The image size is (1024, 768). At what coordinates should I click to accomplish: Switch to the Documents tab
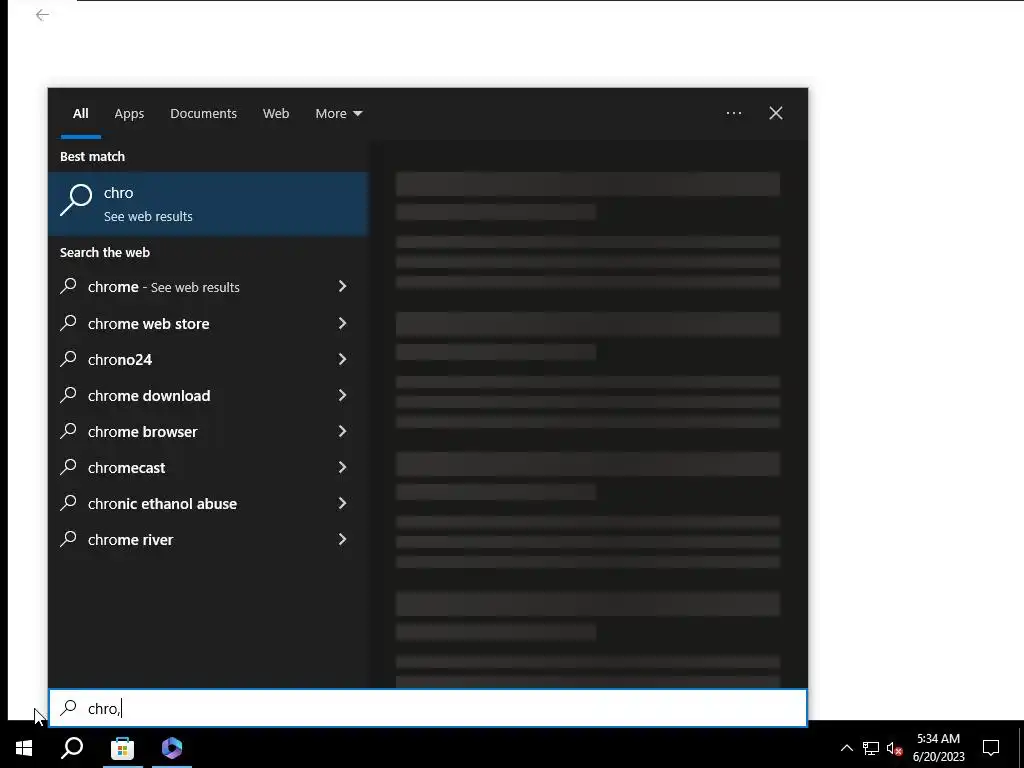pos(203,114)
